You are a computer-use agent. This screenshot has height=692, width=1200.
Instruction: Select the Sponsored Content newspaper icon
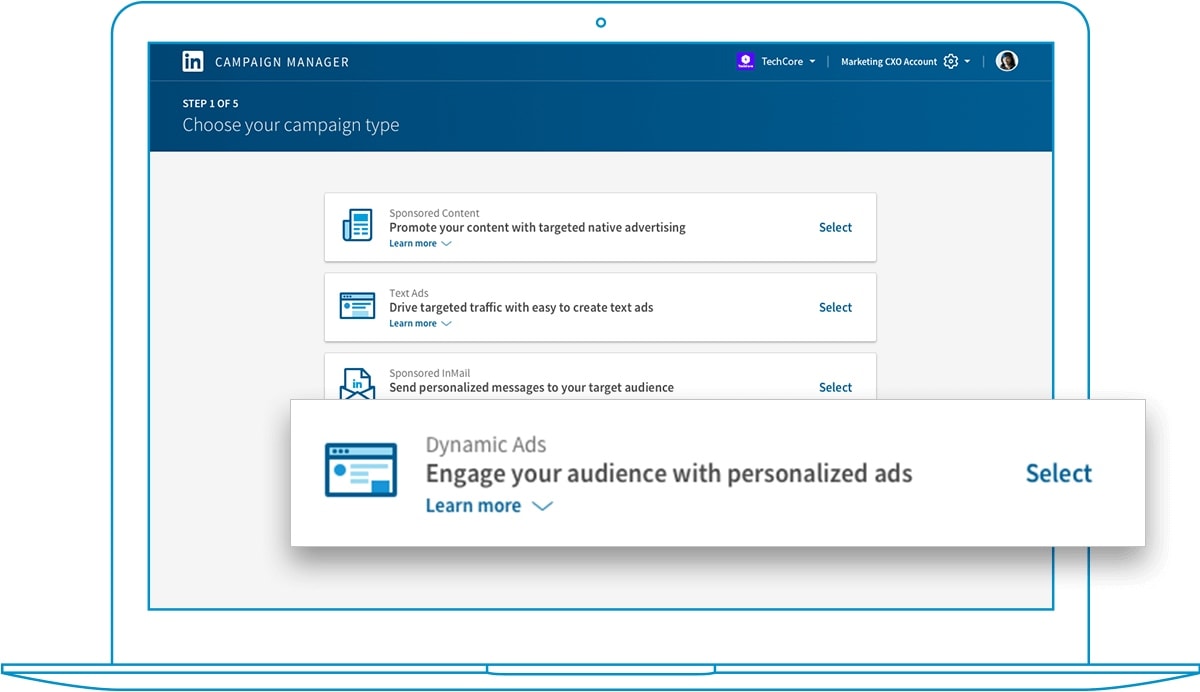tap(357, 225)
